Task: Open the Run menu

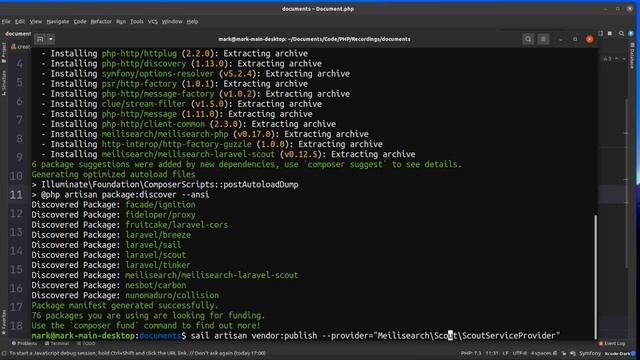Action: [x=121, y=22]
